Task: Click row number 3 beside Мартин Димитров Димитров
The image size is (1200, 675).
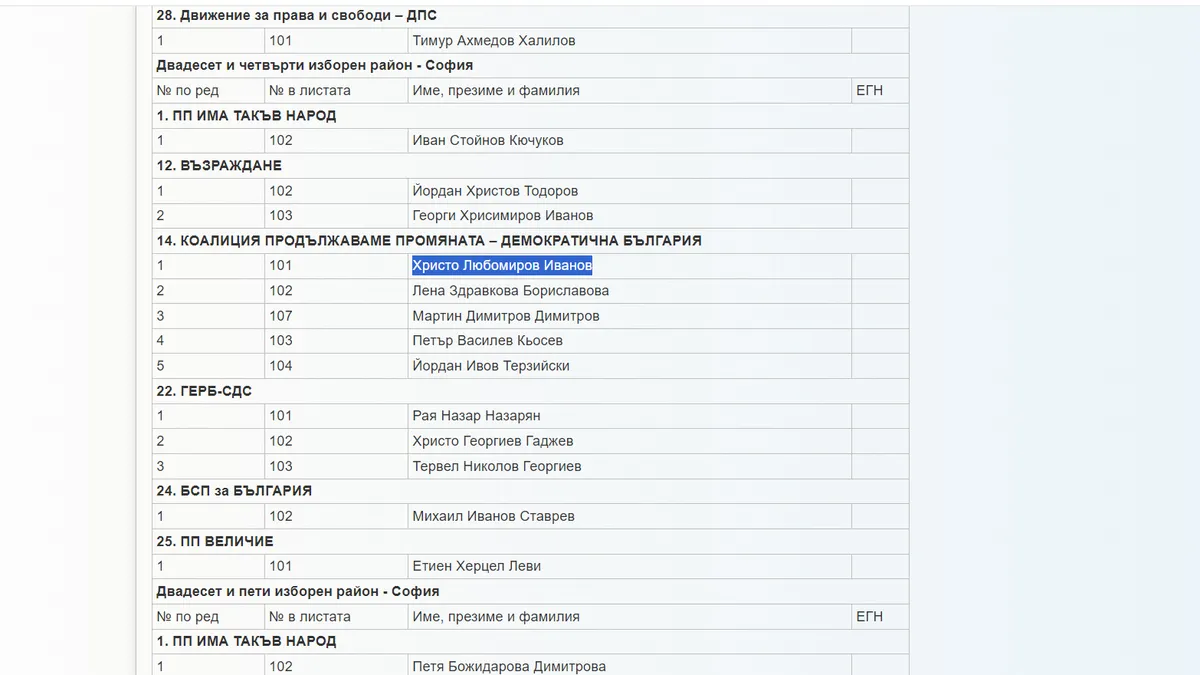Action: [160, 316]
